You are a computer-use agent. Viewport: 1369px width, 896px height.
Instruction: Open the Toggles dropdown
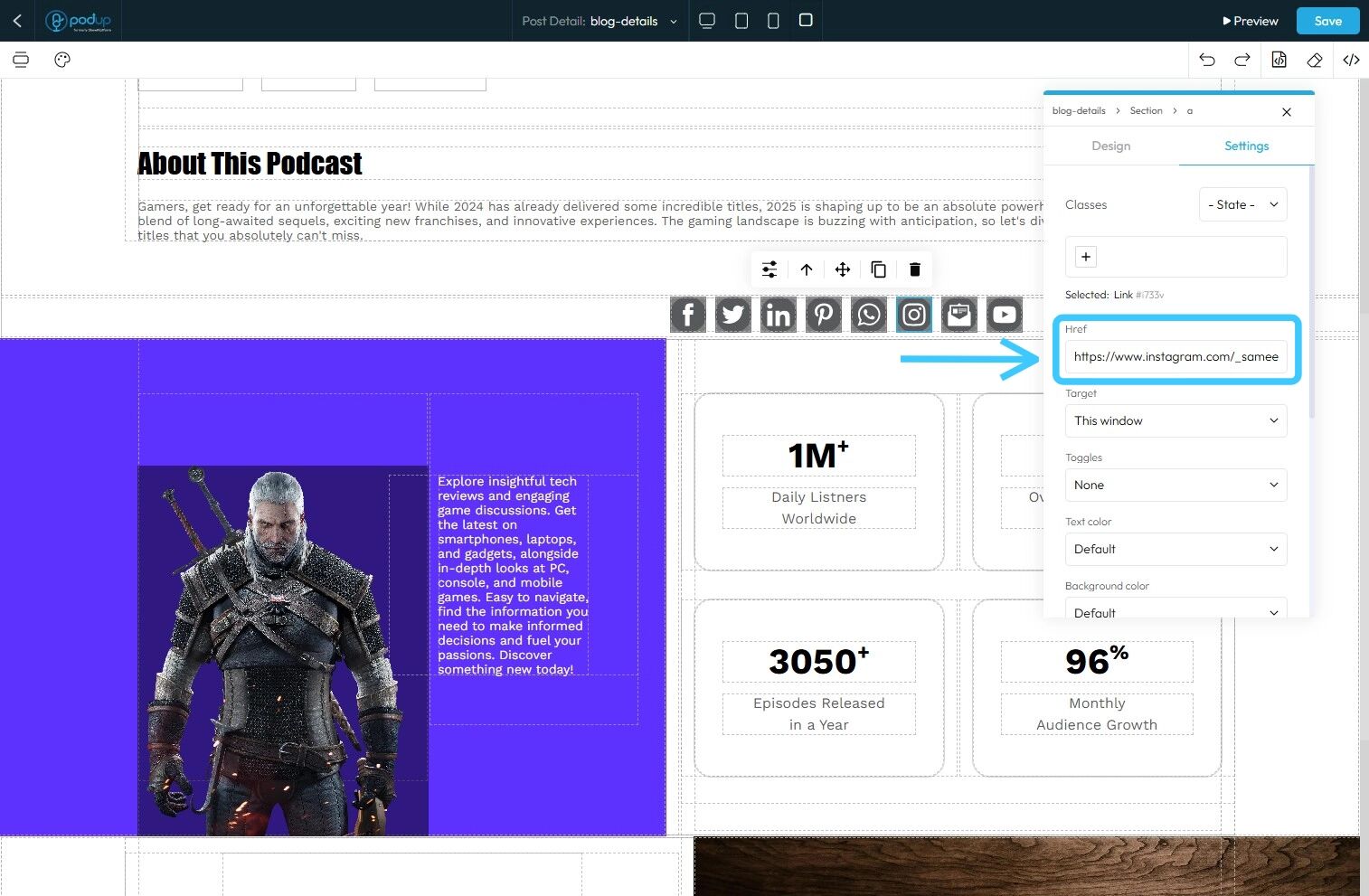click(x=1175, y=485)
